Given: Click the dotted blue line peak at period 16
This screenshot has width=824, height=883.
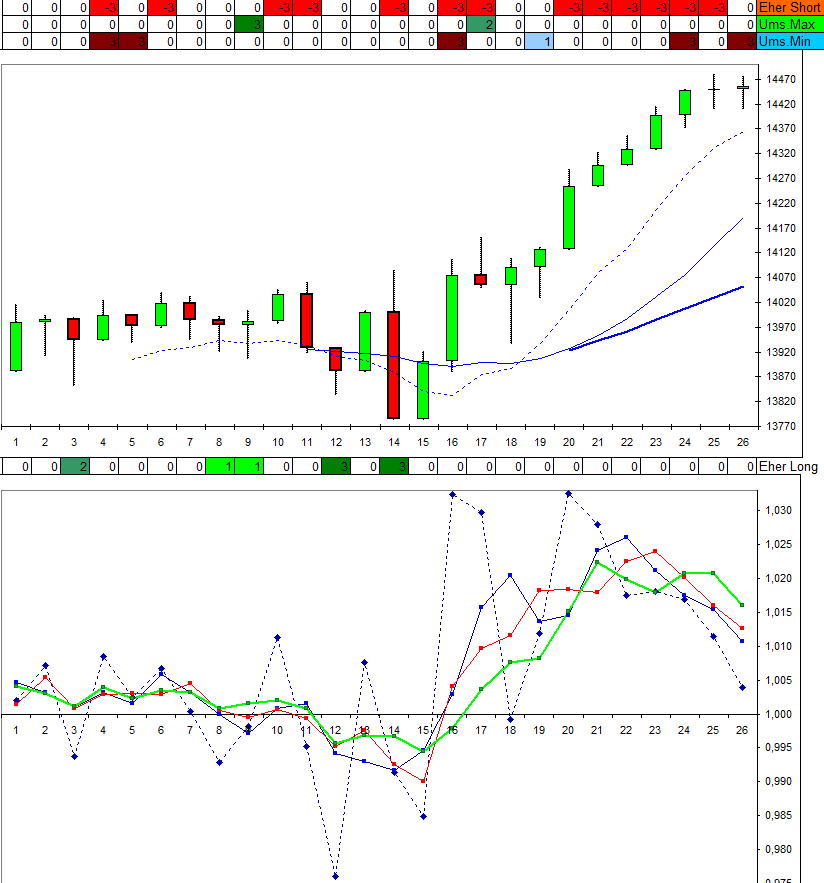Looking at the screenshot, I should (x=452, y=494).
